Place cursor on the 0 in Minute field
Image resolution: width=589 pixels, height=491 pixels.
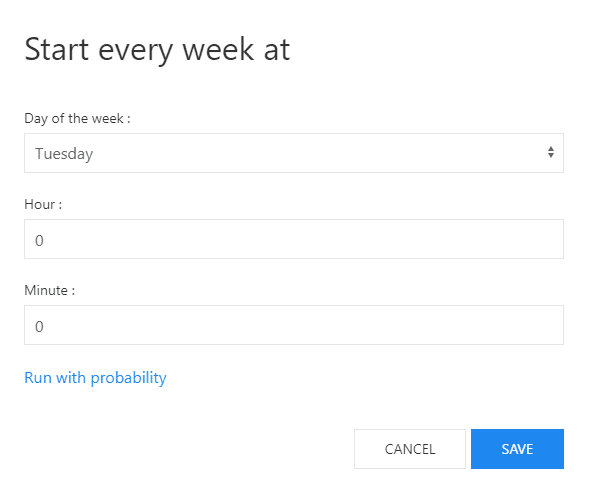[39, 326]
